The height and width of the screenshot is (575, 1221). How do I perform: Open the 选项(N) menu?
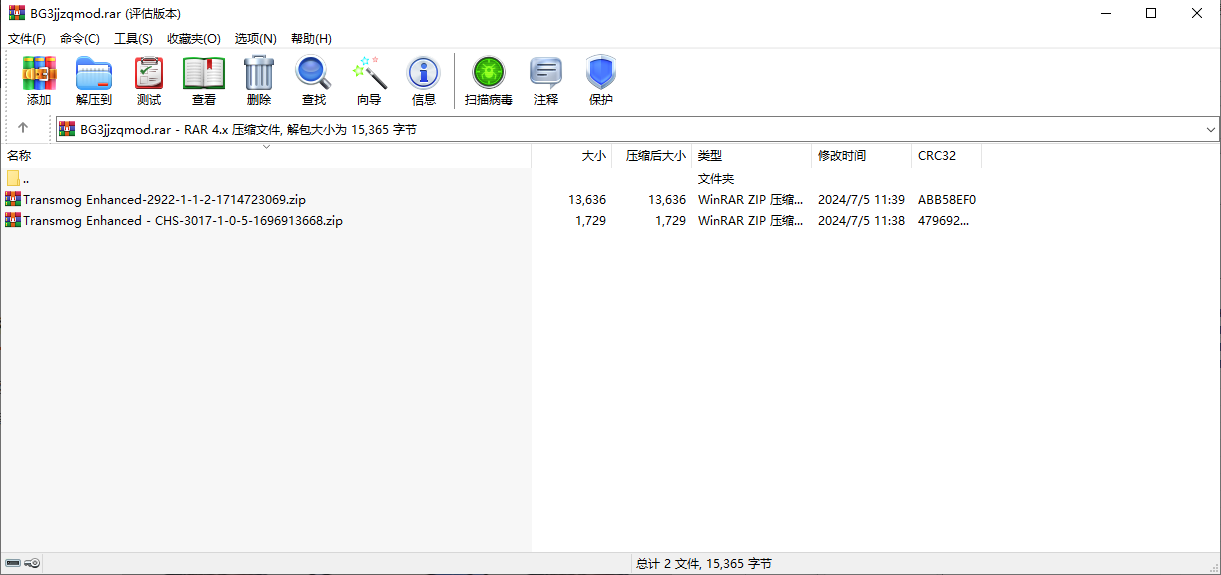coord(255,39)
